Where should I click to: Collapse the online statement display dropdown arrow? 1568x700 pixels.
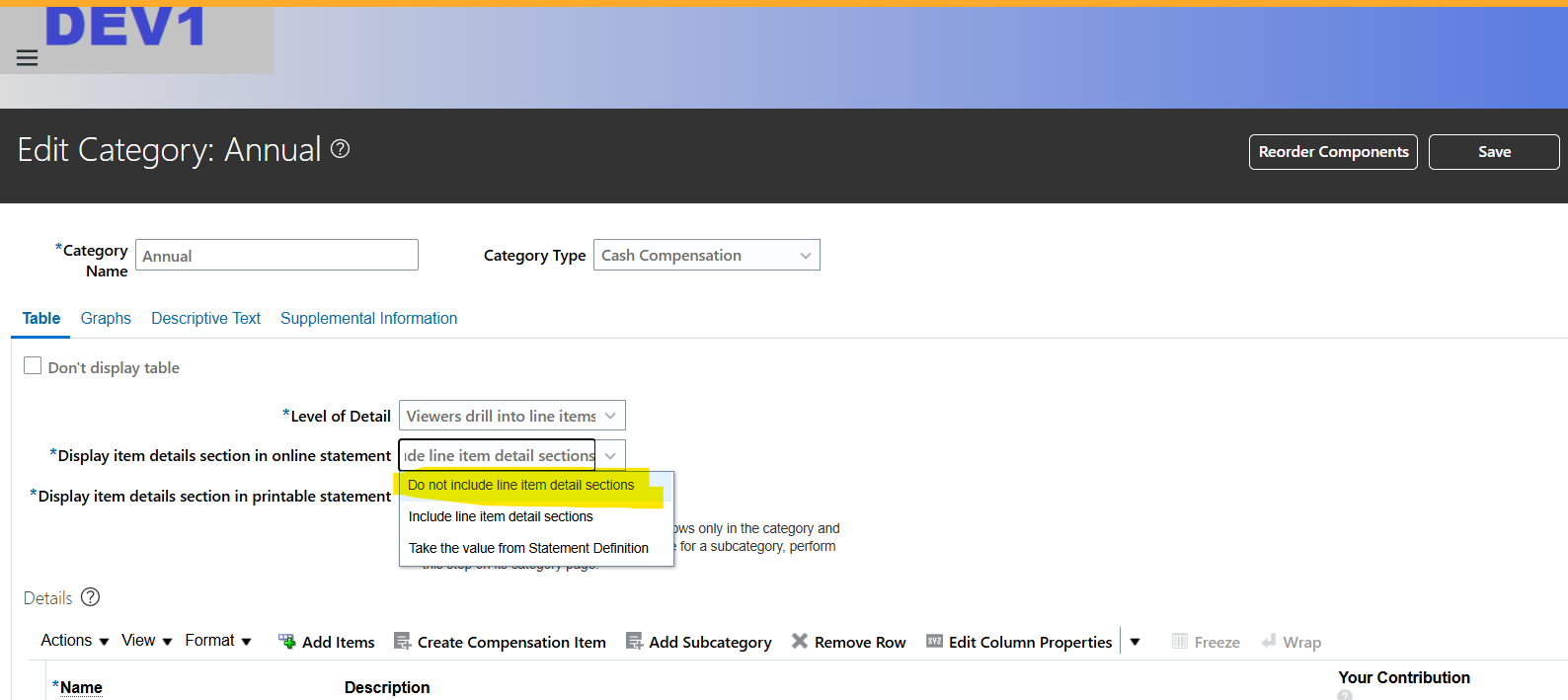point(610,455)
